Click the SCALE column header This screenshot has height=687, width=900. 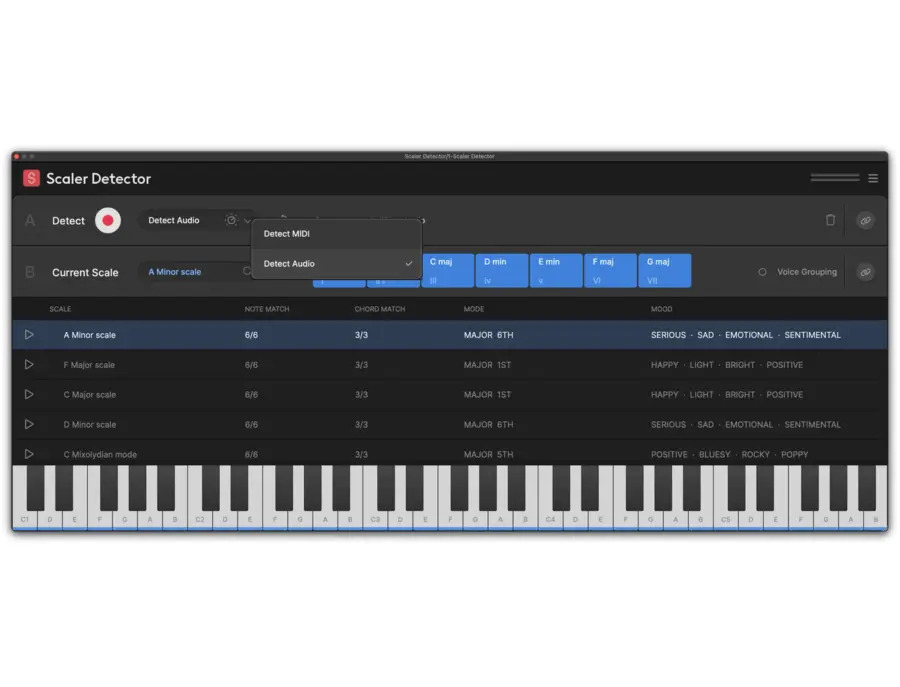click(60, 309)
